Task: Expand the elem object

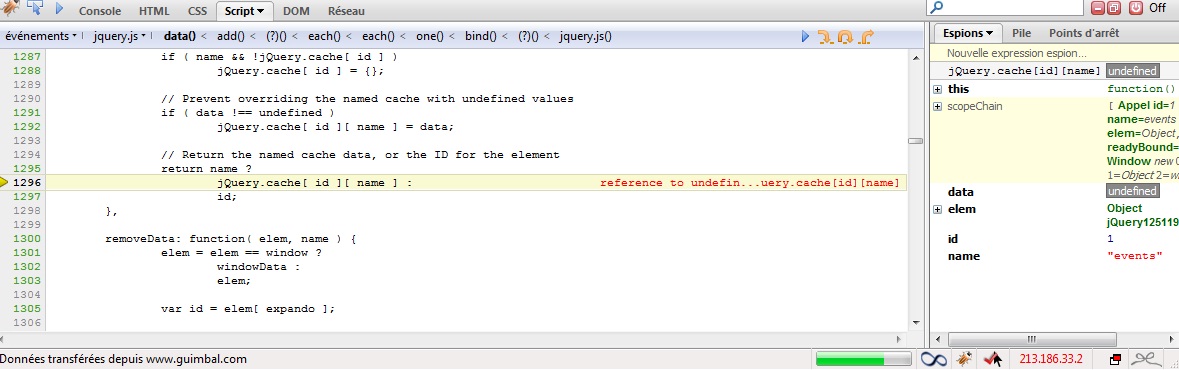Action: [x=937, y=209]
